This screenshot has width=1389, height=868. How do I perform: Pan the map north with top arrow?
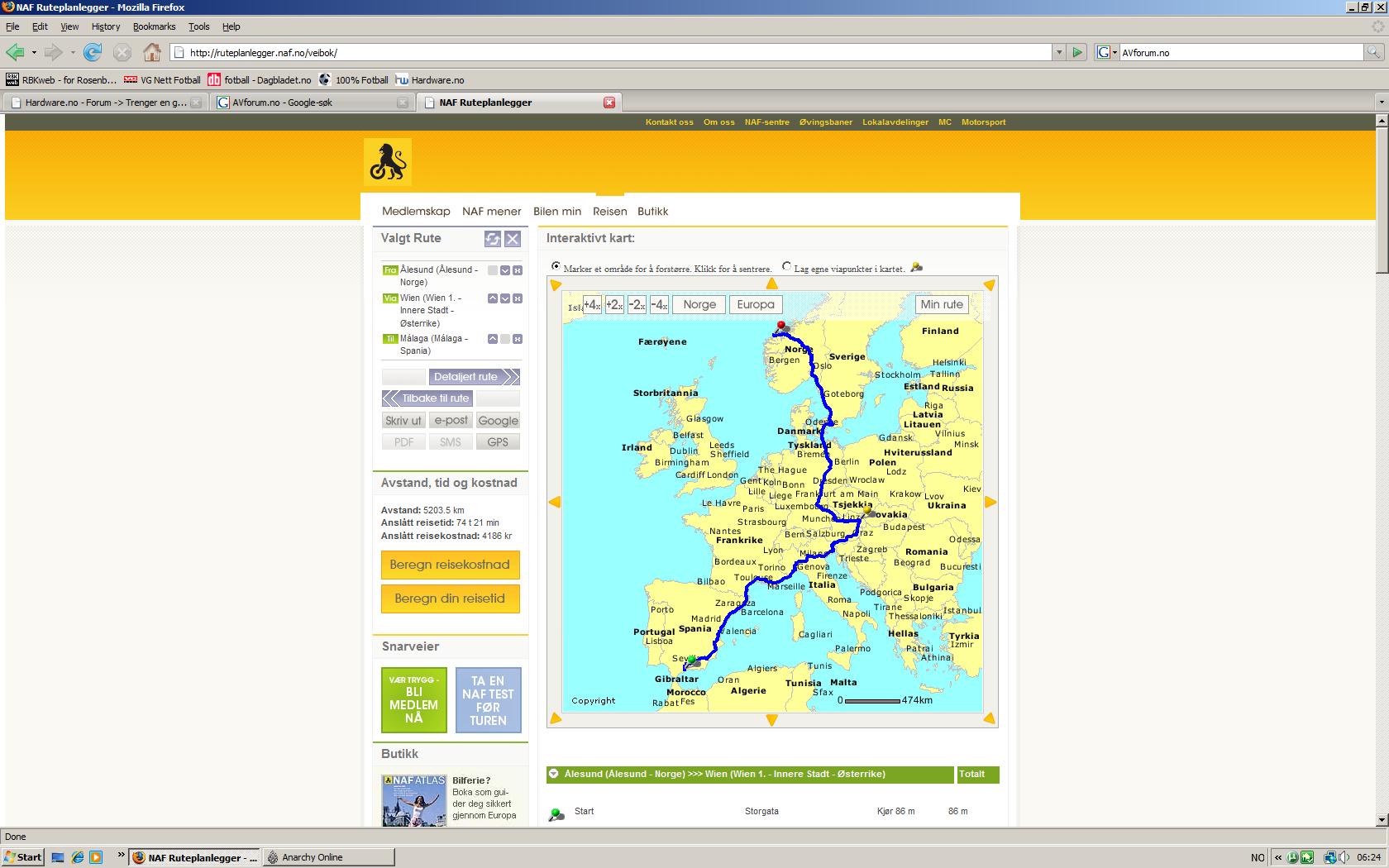point(772,284)
